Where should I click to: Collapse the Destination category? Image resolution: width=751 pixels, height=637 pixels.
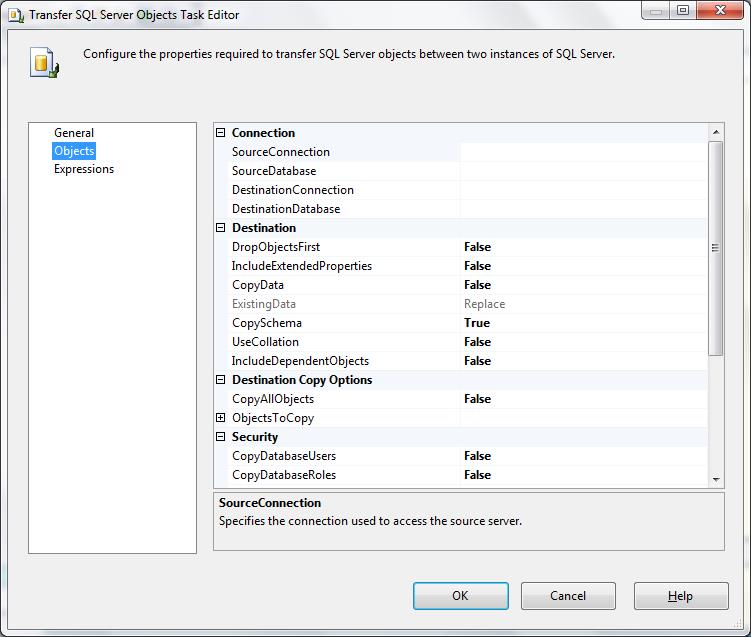pos(221,228)
